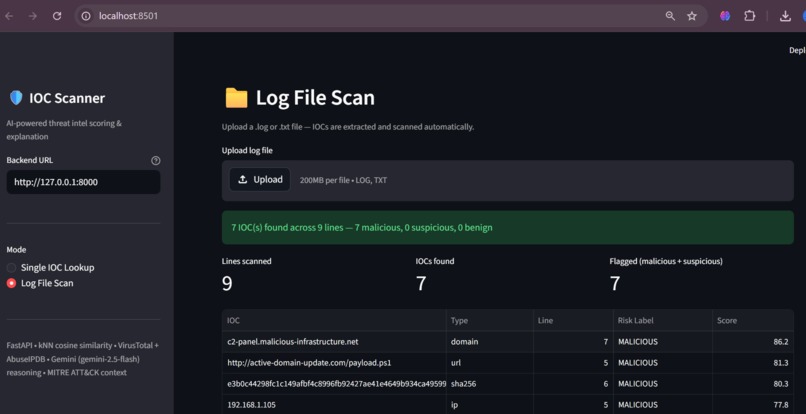
Task: Reload the page with refresh icon
Action: 57,16
